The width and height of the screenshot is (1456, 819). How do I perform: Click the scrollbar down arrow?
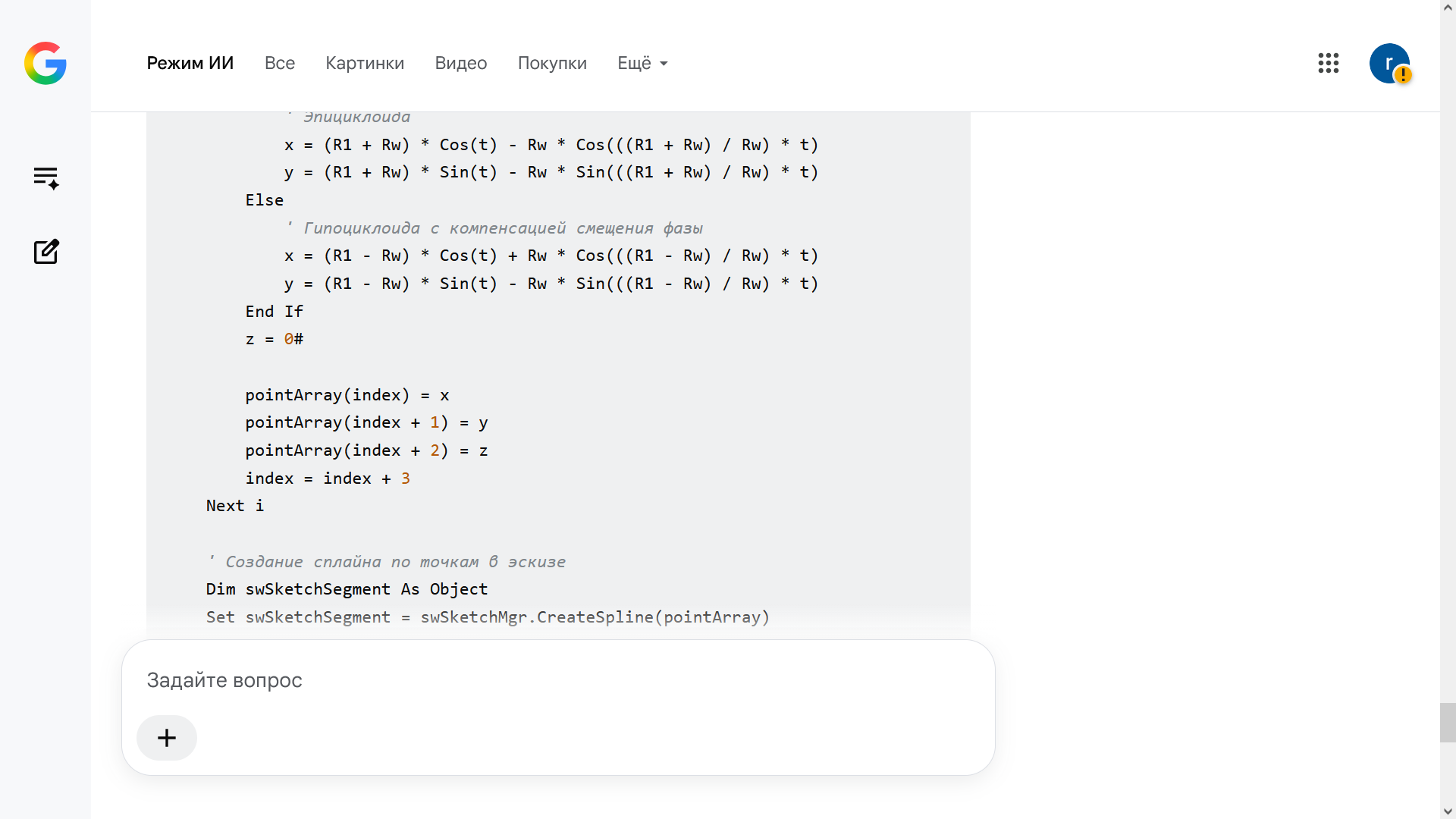point(1448,811)
